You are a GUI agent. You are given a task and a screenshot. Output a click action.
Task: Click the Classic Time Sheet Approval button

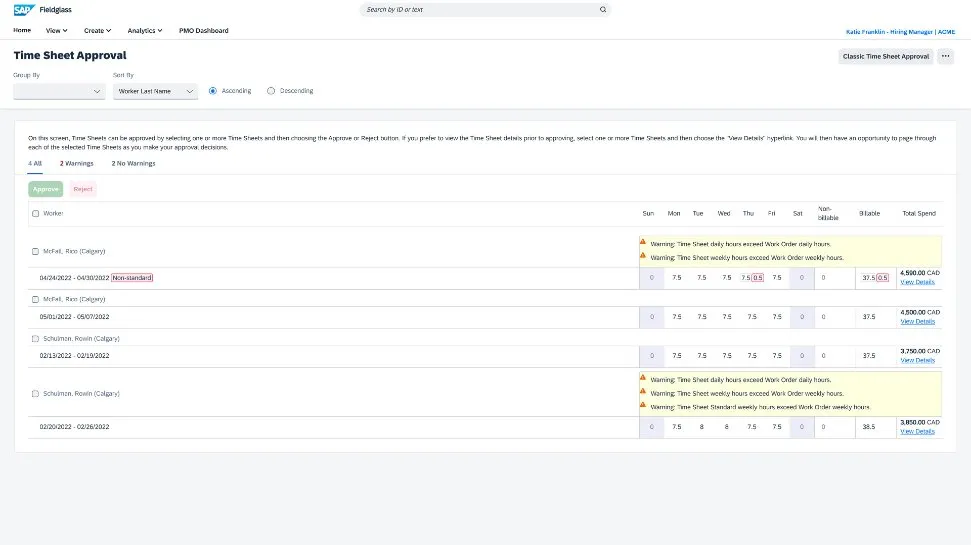885,56
